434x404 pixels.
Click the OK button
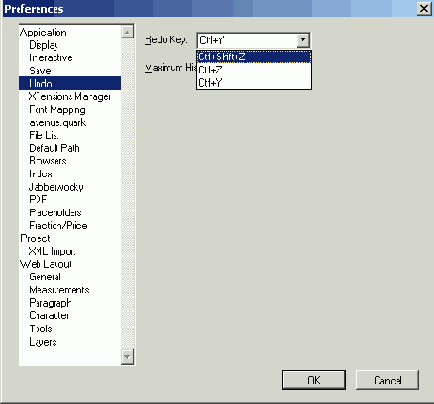point(314,380)
